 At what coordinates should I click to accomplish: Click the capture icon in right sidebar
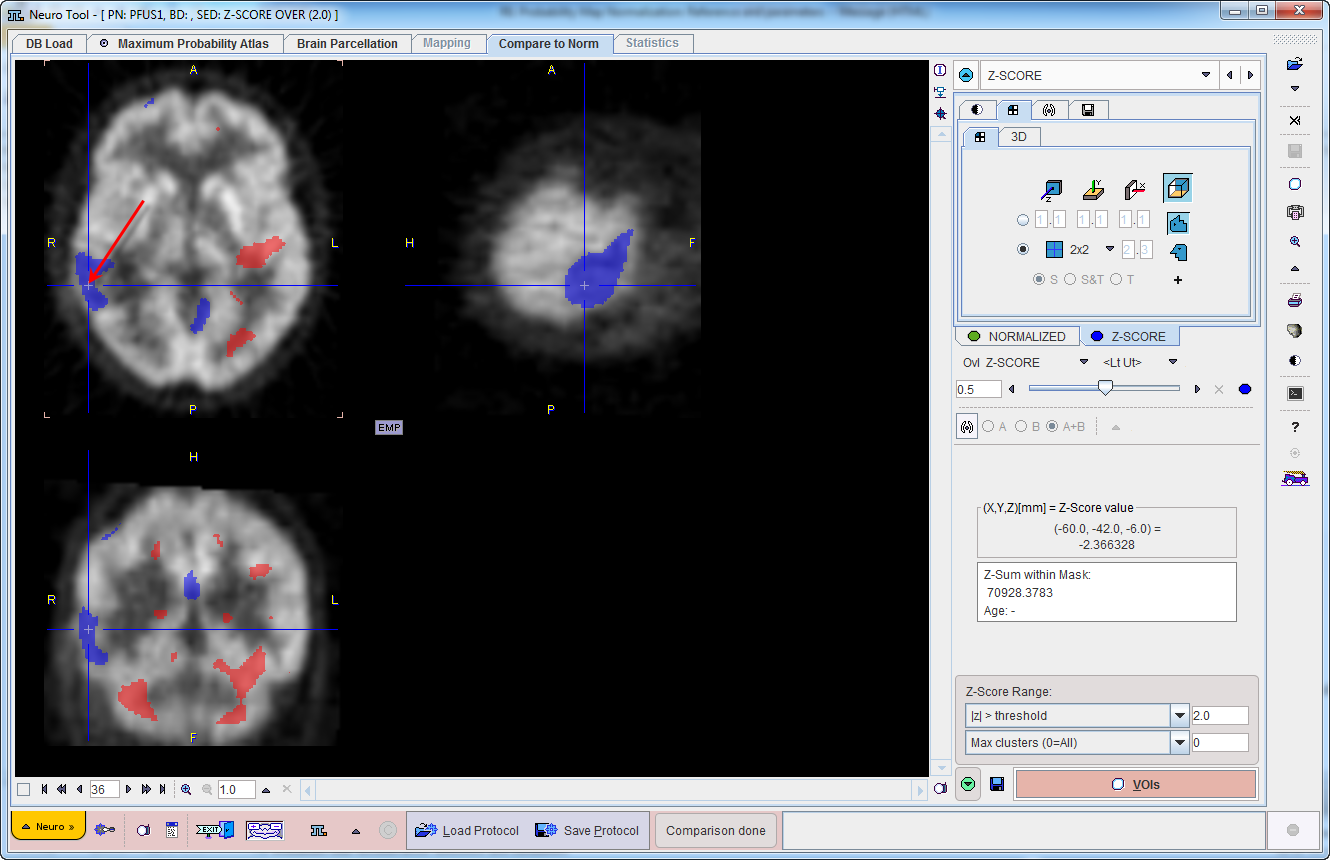pos(1295,212)
